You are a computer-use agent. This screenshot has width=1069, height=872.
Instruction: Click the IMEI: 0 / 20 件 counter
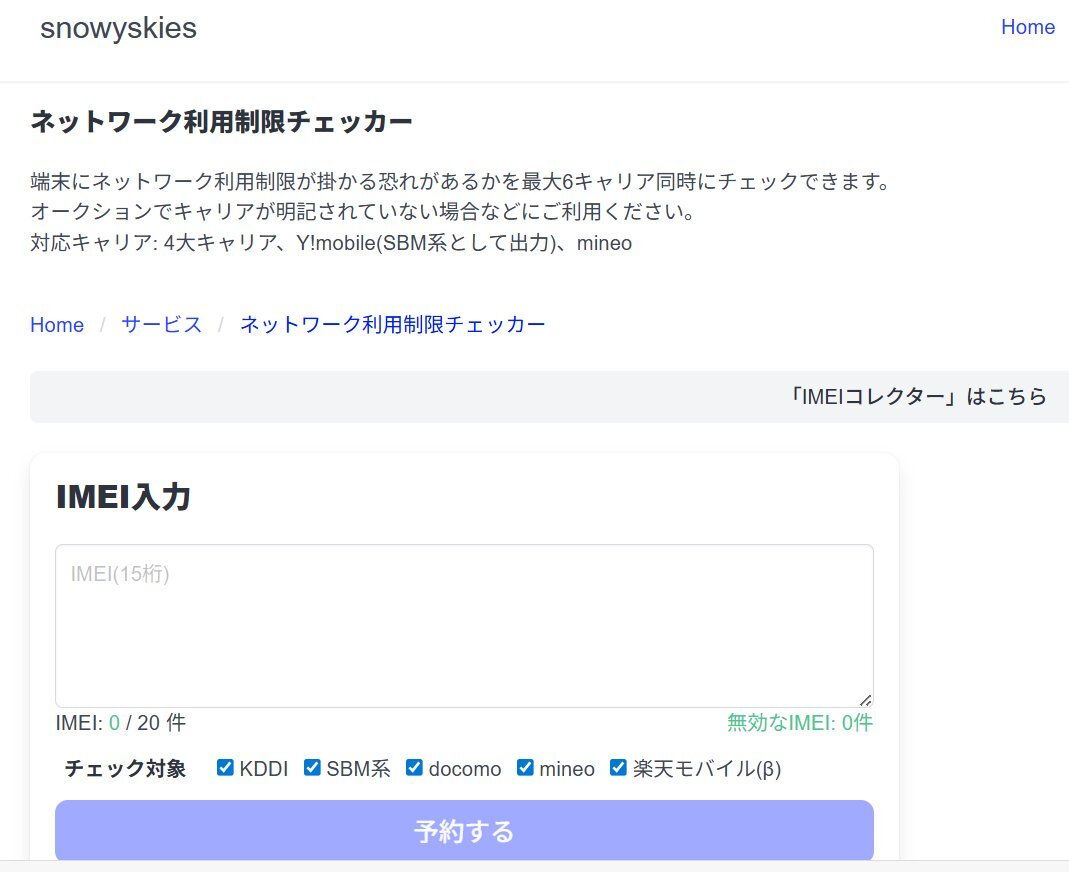click(x=120, y=723)
